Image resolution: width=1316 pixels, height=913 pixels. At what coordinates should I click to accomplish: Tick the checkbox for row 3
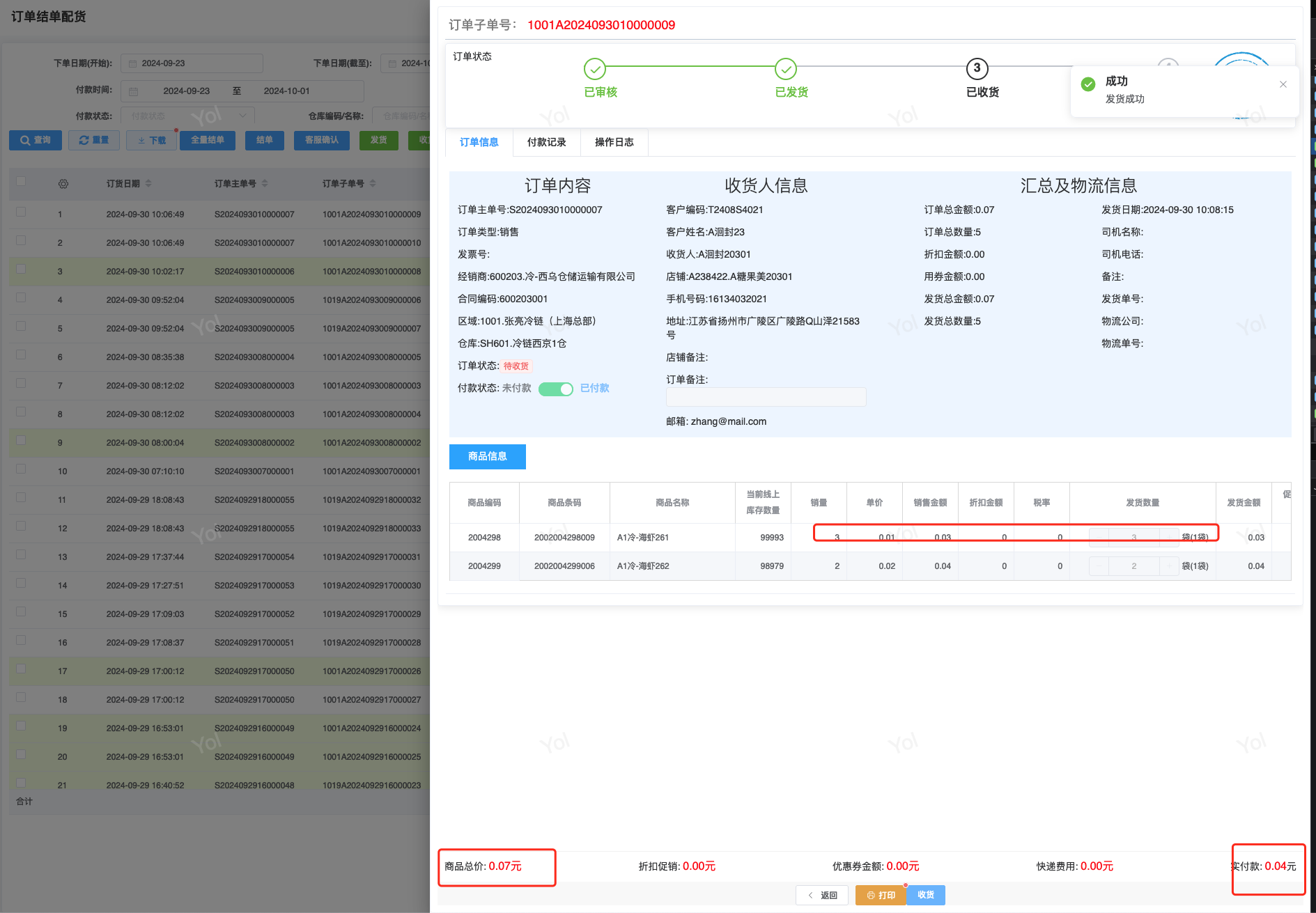tap(21, 270)
